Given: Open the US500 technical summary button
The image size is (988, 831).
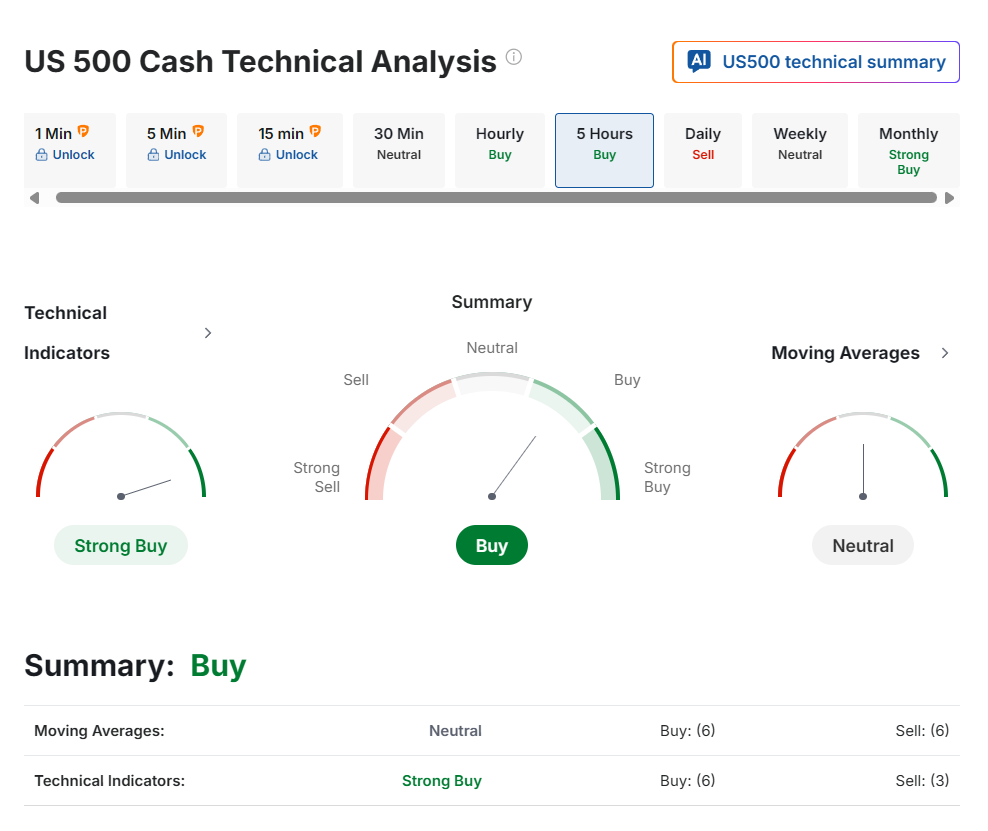Looking at the screenshot, I should pos(816,62).
